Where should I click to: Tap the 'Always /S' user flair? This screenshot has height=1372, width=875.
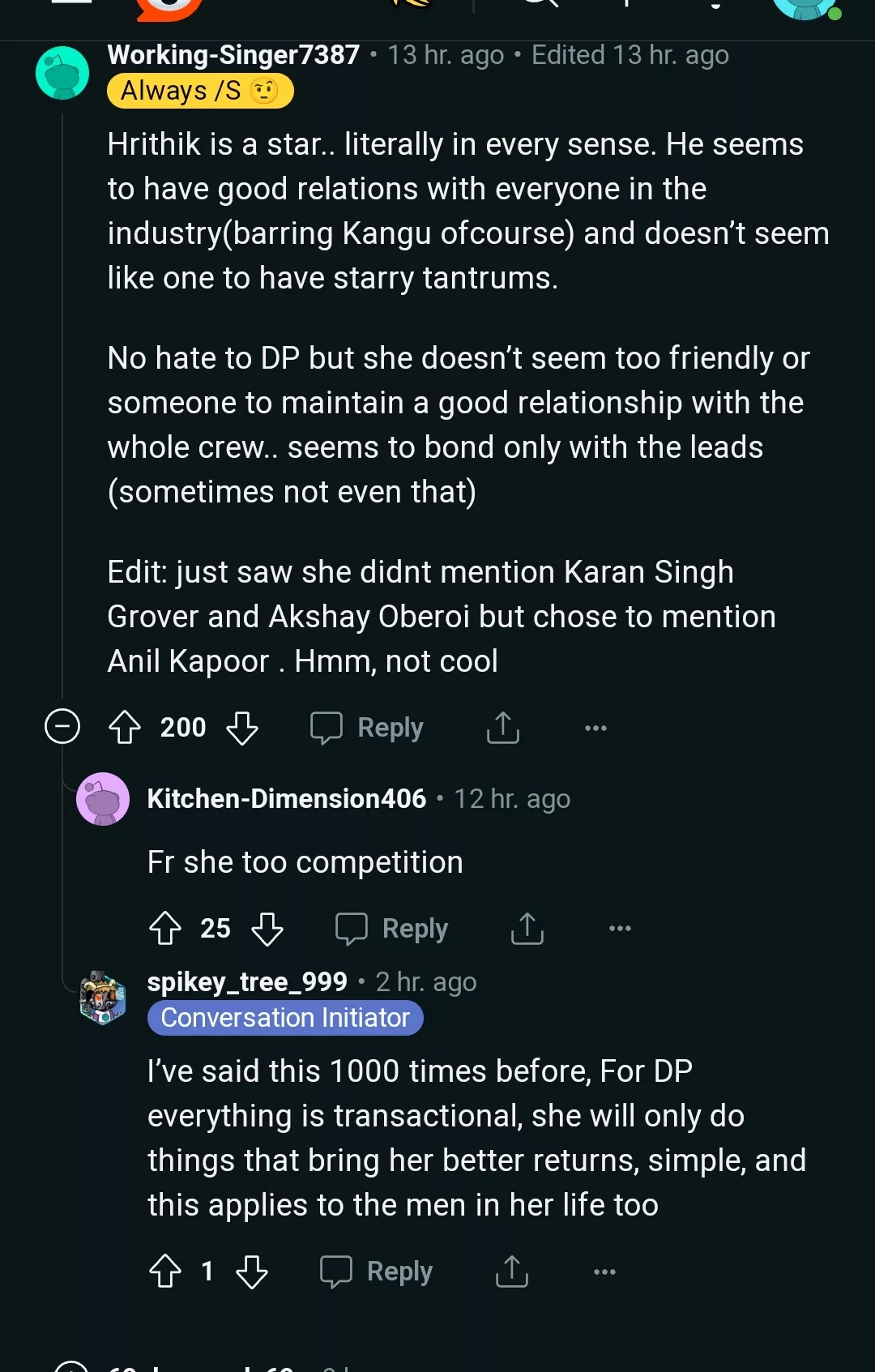pyautogui.click(x=200, y=91)
